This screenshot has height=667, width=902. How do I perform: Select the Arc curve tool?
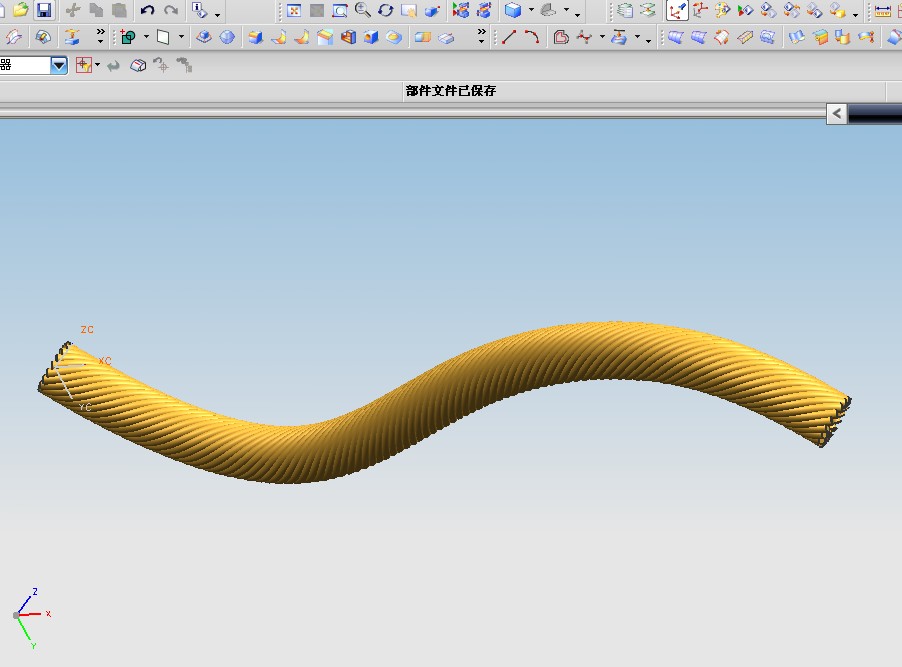tap(532, 37)
